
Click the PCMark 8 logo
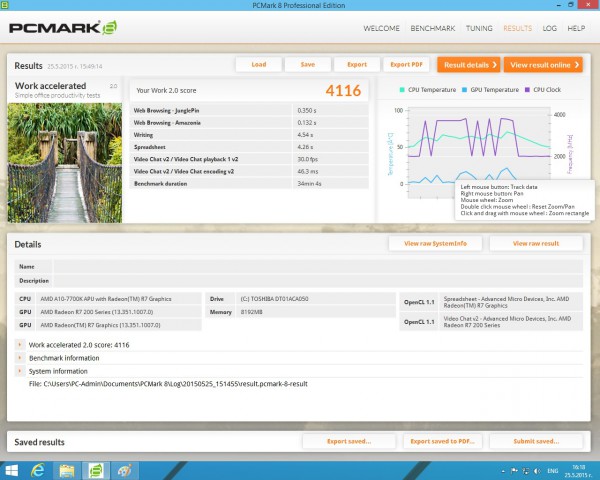(63, 28)
